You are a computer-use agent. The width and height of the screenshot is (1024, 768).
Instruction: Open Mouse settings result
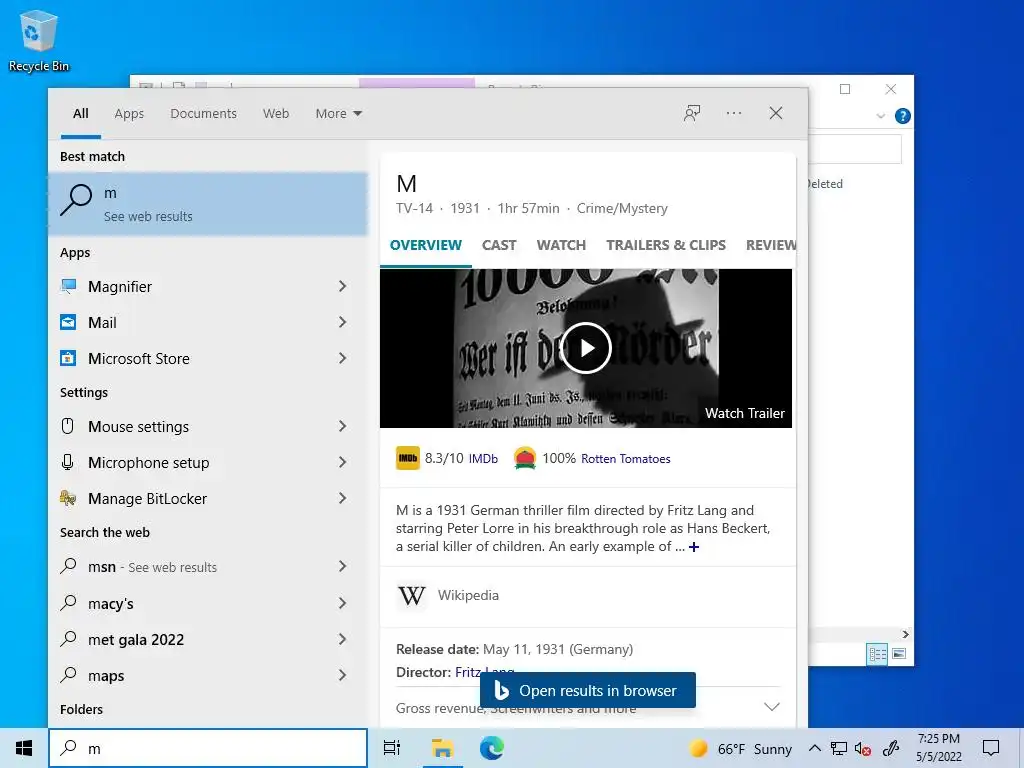point(208,426)
